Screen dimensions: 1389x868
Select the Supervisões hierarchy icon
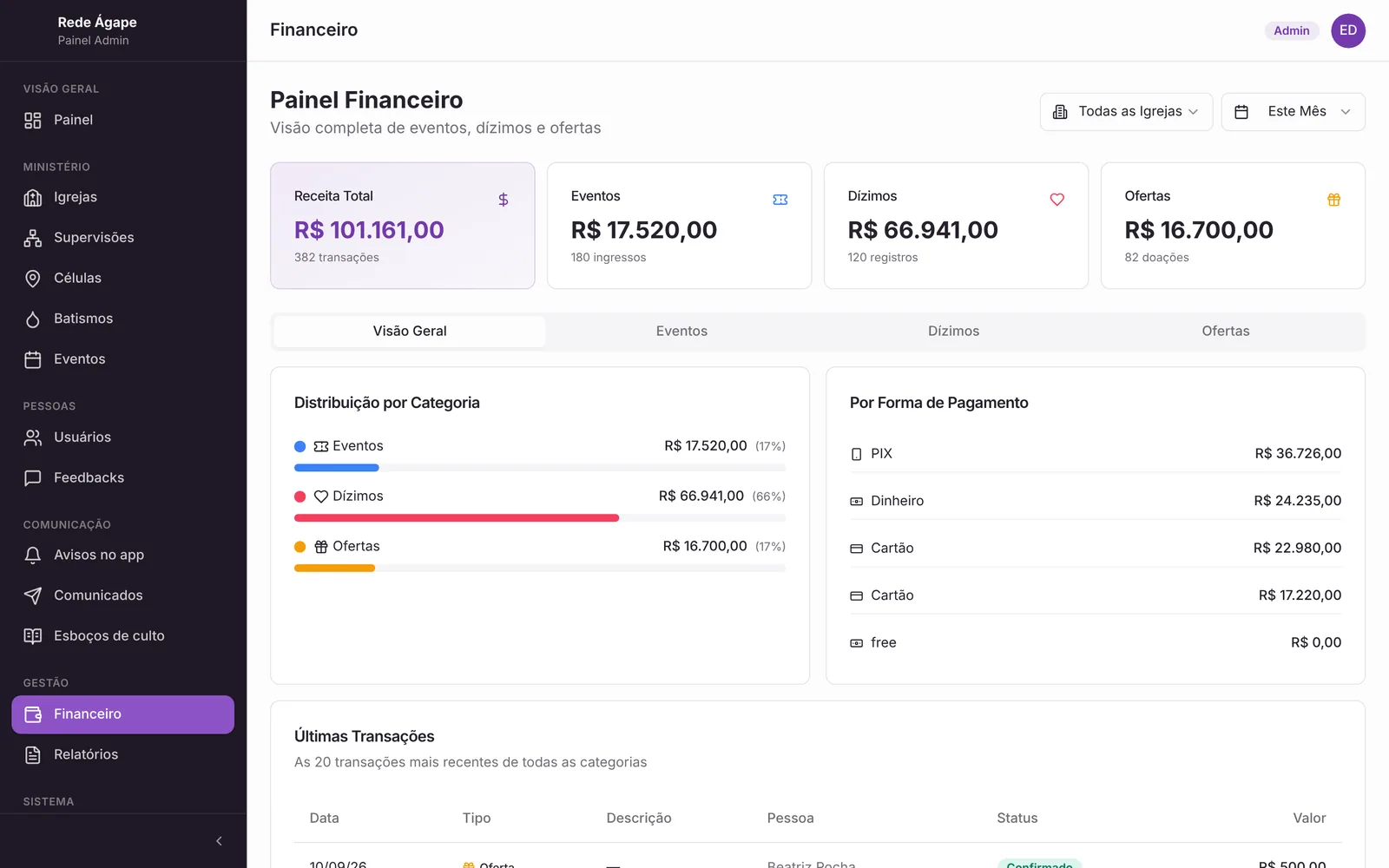click(33, 238)
